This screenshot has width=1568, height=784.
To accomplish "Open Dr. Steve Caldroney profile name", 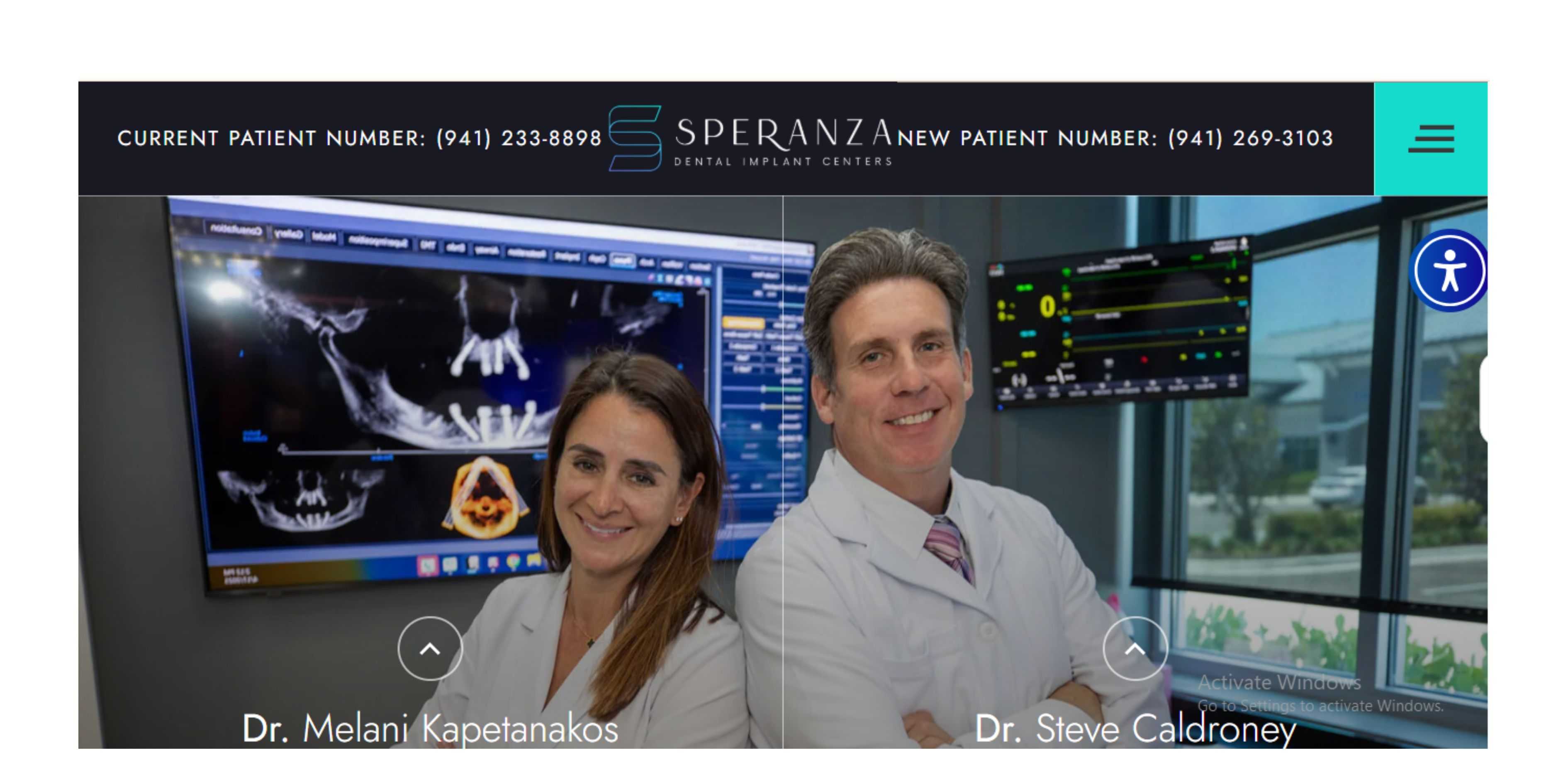I will pos(1135,728).
